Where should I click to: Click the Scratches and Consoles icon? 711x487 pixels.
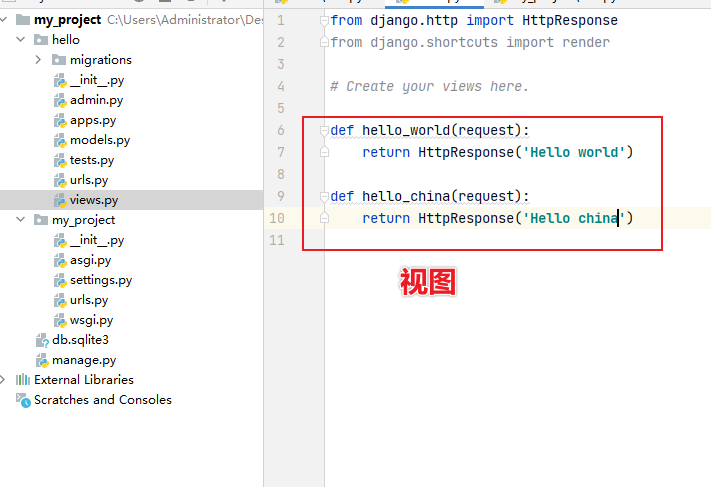coord(23,400)
